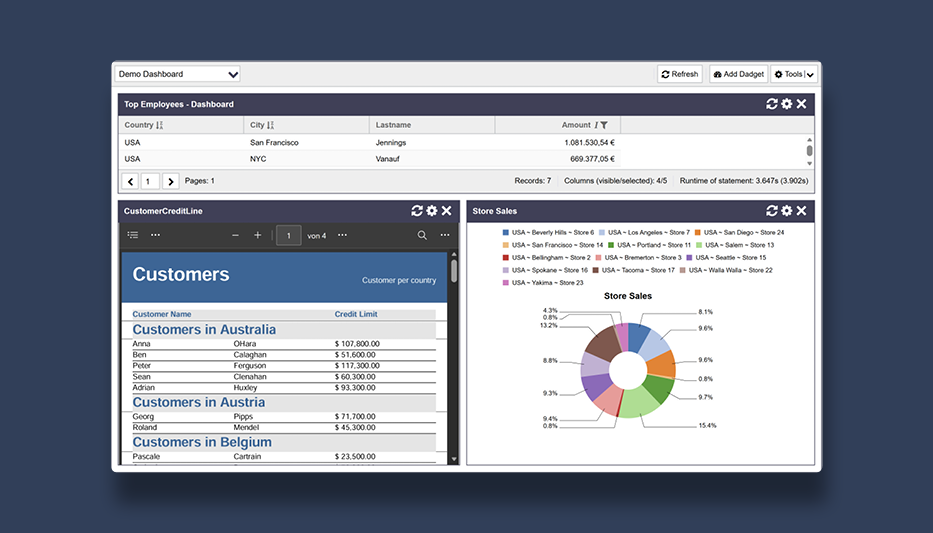
Task: Toggle Bellingham Store 2 legend entry
Action: coord(547,258)
